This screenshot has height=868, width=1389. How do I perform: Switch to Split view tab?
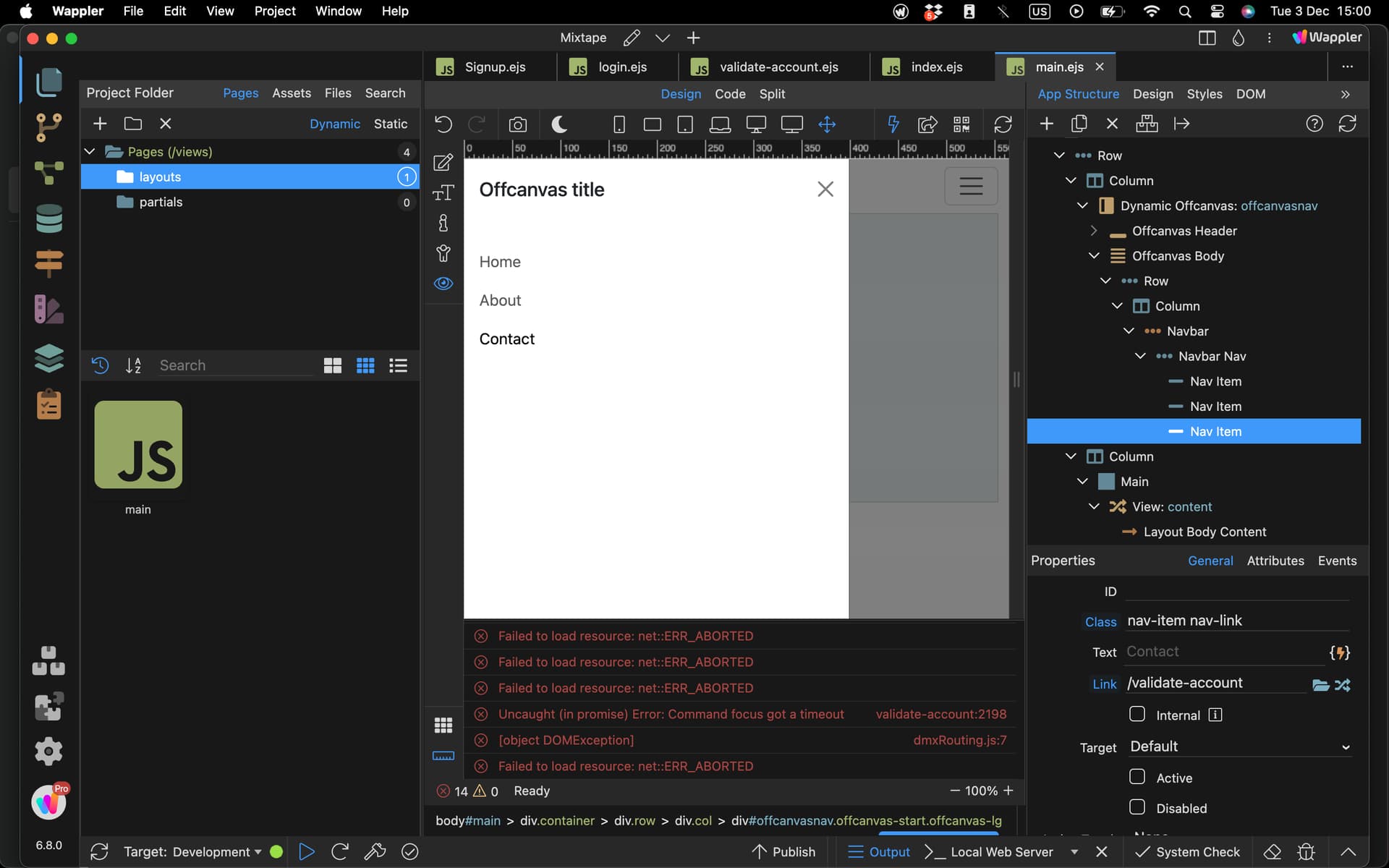click(x=772, y=94)
